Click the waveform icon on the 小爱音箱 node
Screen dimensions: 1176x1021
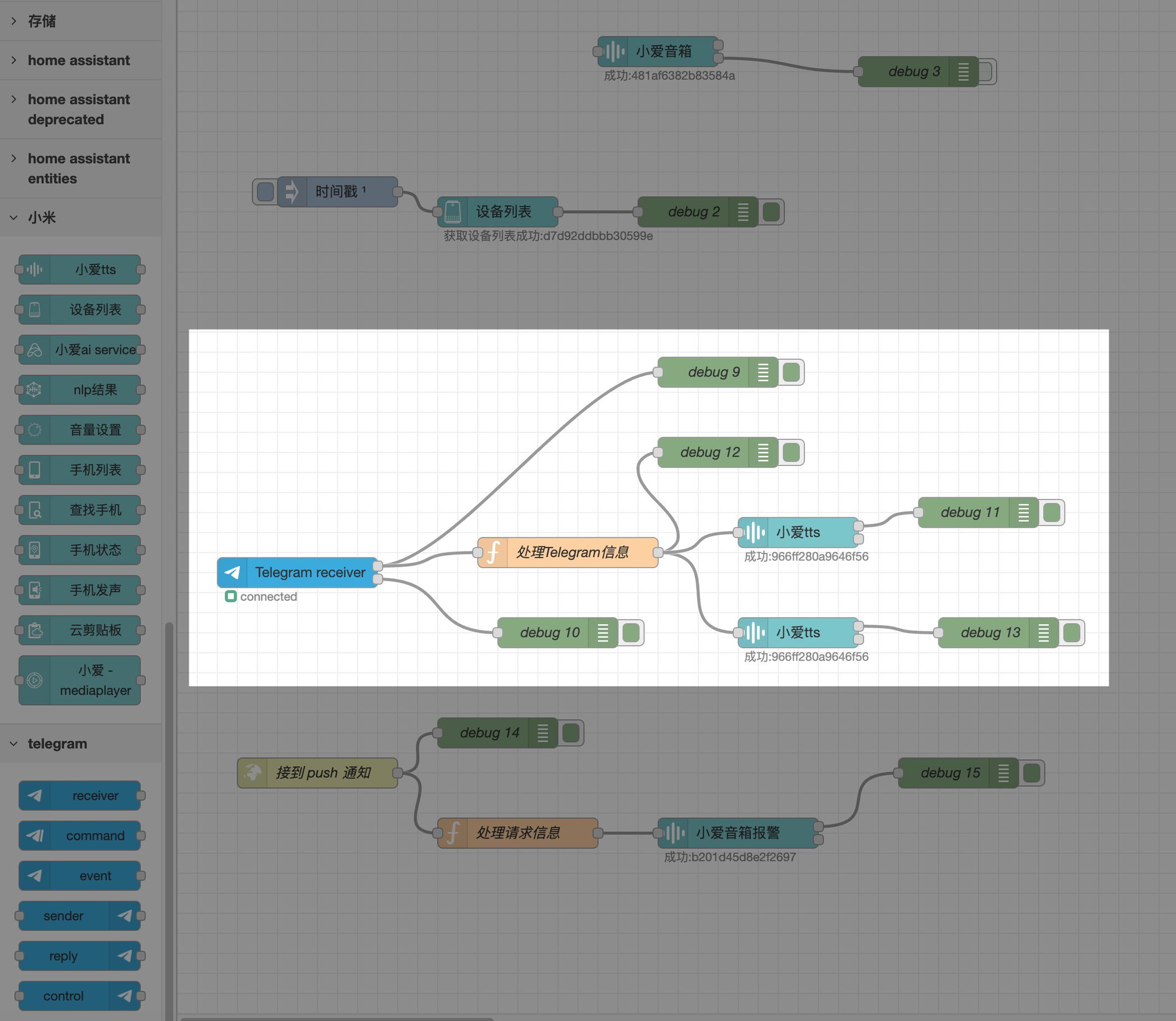pyautogui.click(x=614, y=52)
